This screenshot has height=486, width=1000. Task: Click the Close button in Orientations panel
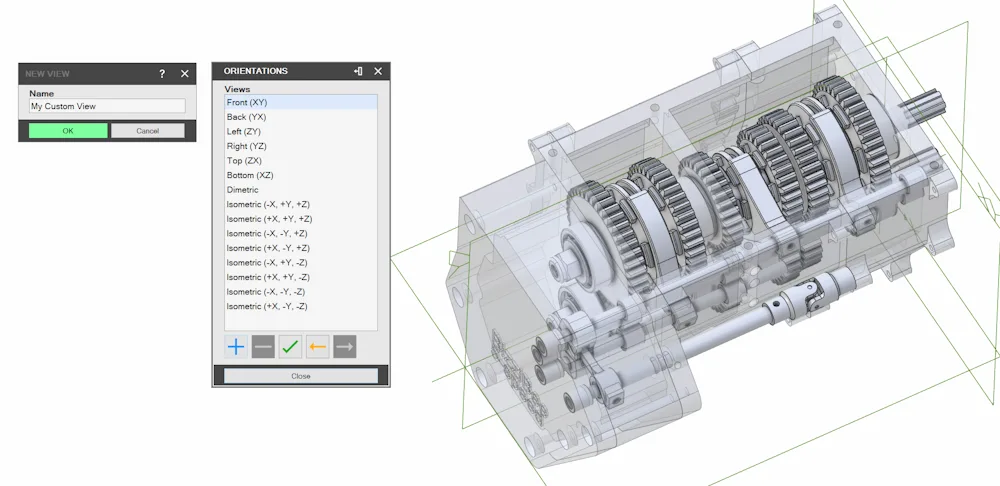click(300, 376)
